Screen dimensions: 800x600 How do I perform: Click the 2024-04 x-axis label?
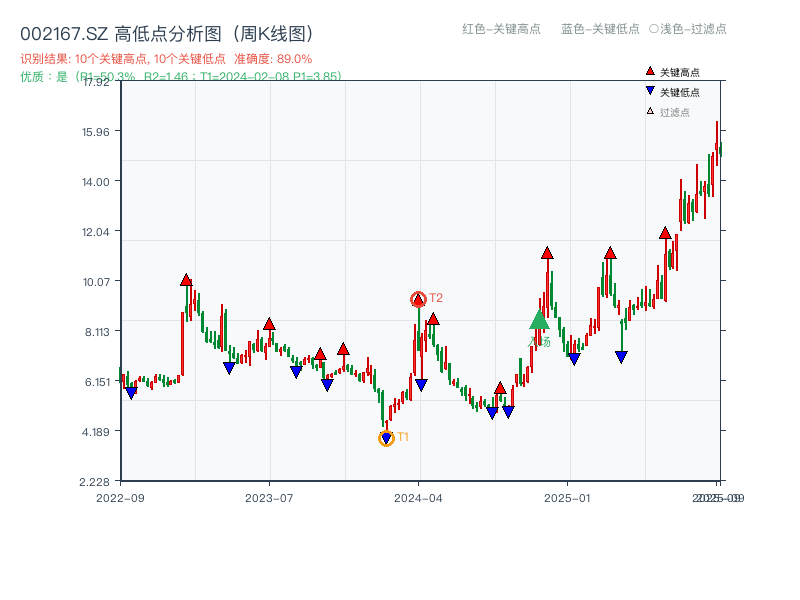point(418,498)
